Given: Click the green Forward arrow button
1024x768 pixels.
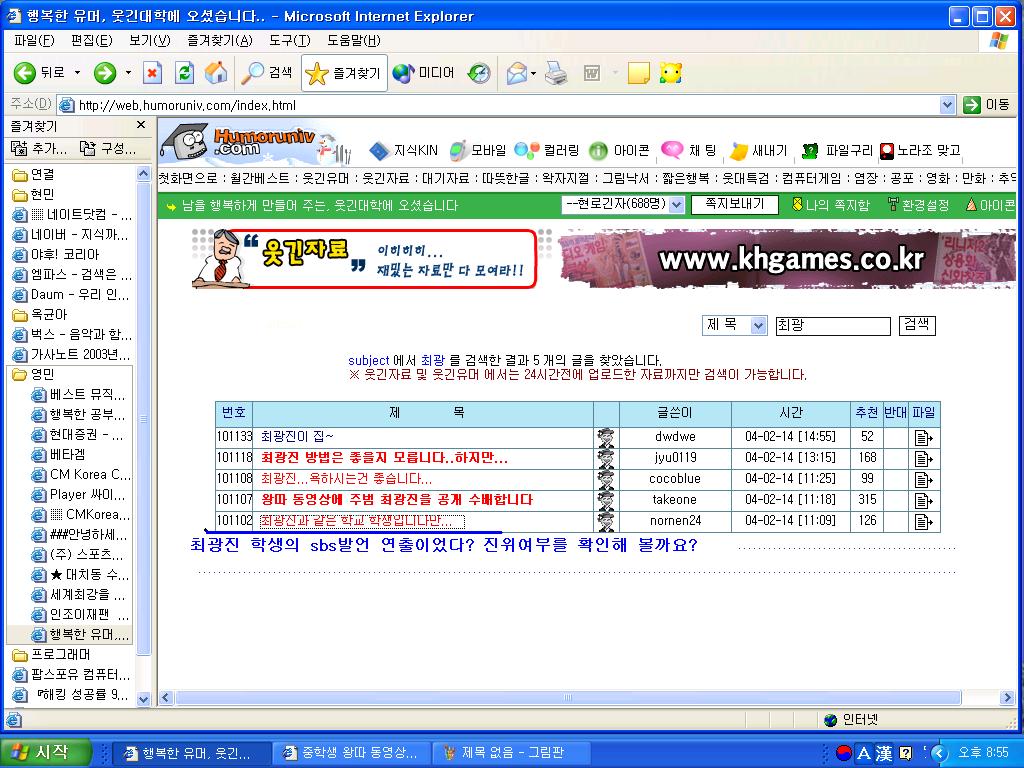Looking at the screenshot, I should 104,72.
